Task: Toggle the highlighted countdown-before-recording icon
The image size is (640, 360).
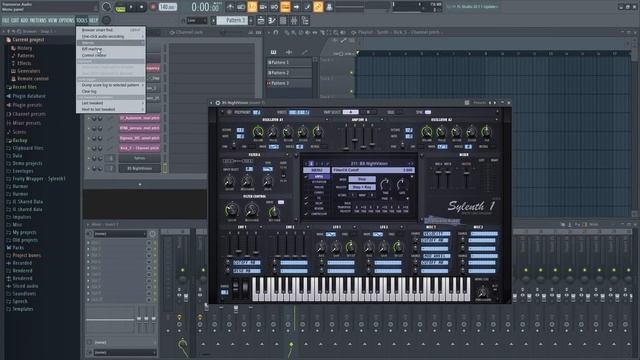Action: tap(252, 7)
